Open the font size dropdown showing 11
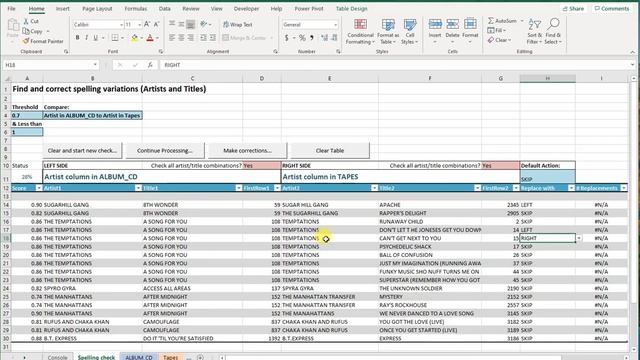The width and height of the screenshot is (640, 360). (139, 25)
